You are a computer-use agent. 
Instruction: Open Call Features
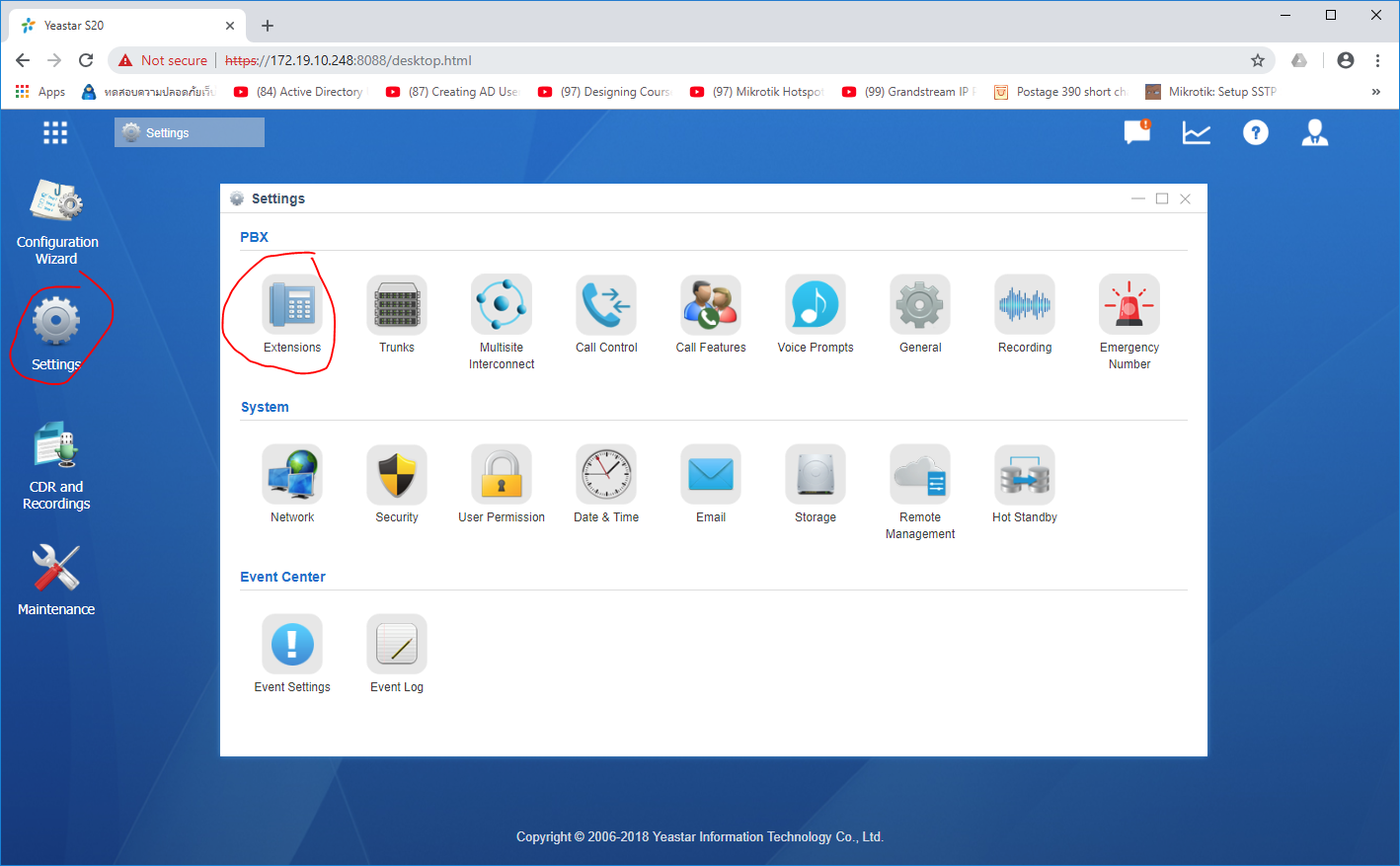point(711,314)
